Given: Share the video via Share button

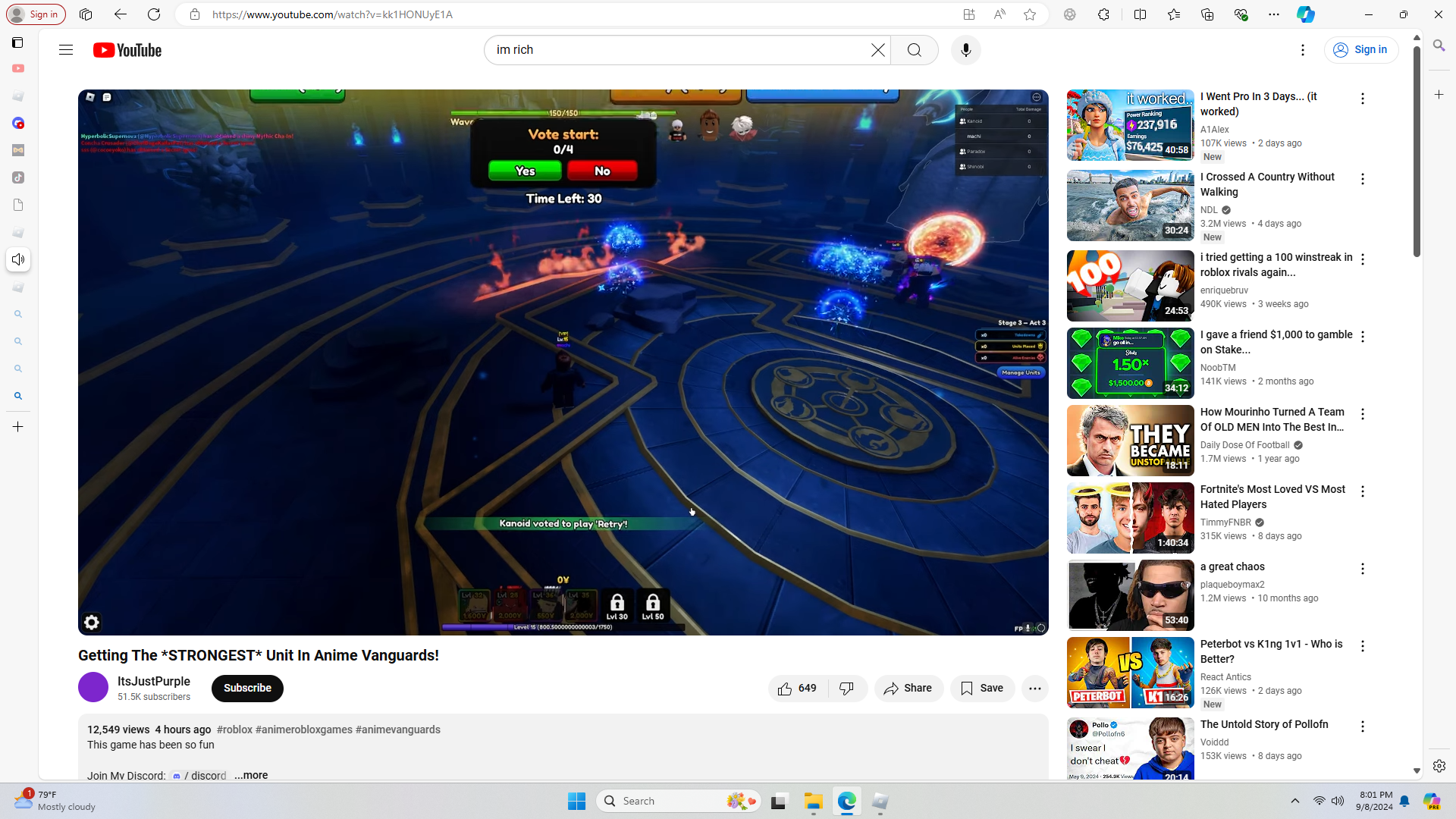Looking at the screenshot, I should tap(908, 689).
